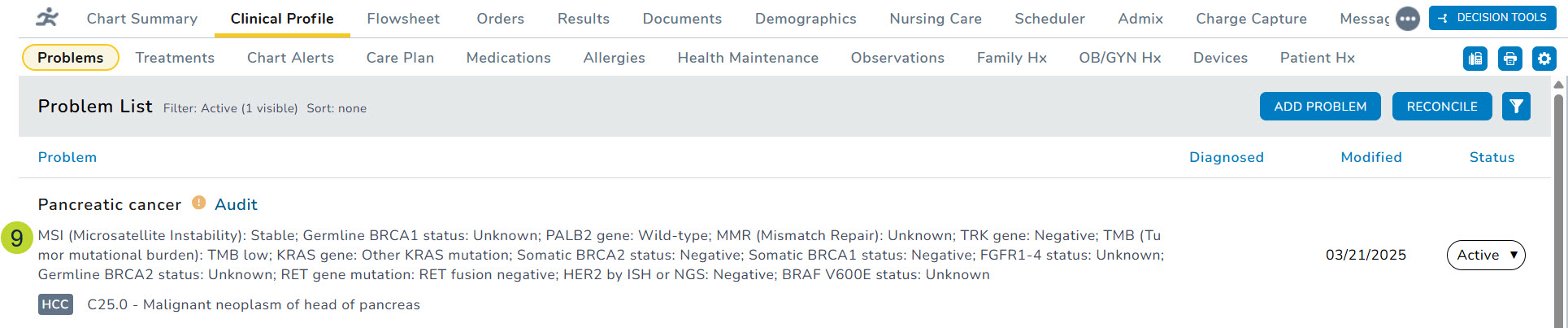The height and width of the screenshot is (328, 1568).
Task: Open the problem list filter funnel
Action: coord(1516,107)
